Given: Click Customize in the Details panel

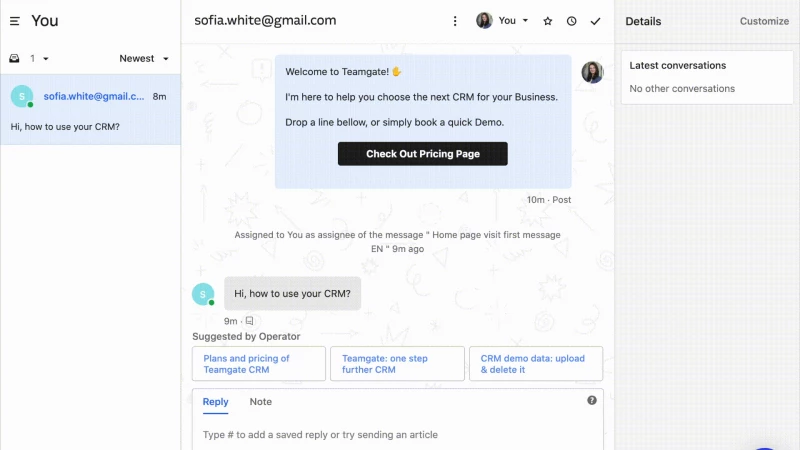Looking at the screenshot, I should (764, 21).
